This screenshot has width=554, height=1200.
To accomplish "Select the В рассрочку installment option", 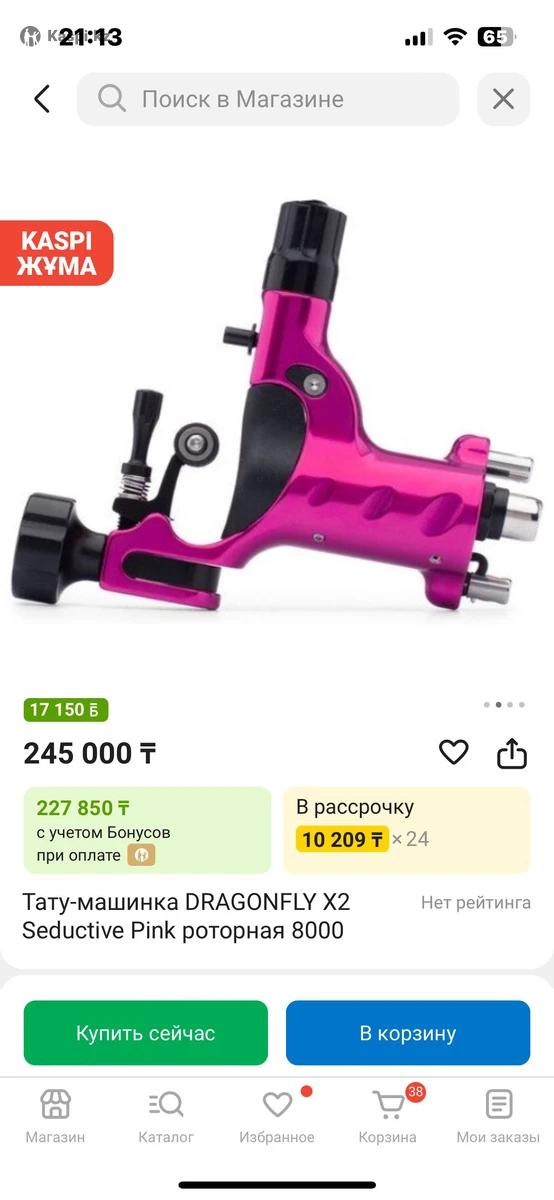I will pyautogui.click(x=407, y=830).
